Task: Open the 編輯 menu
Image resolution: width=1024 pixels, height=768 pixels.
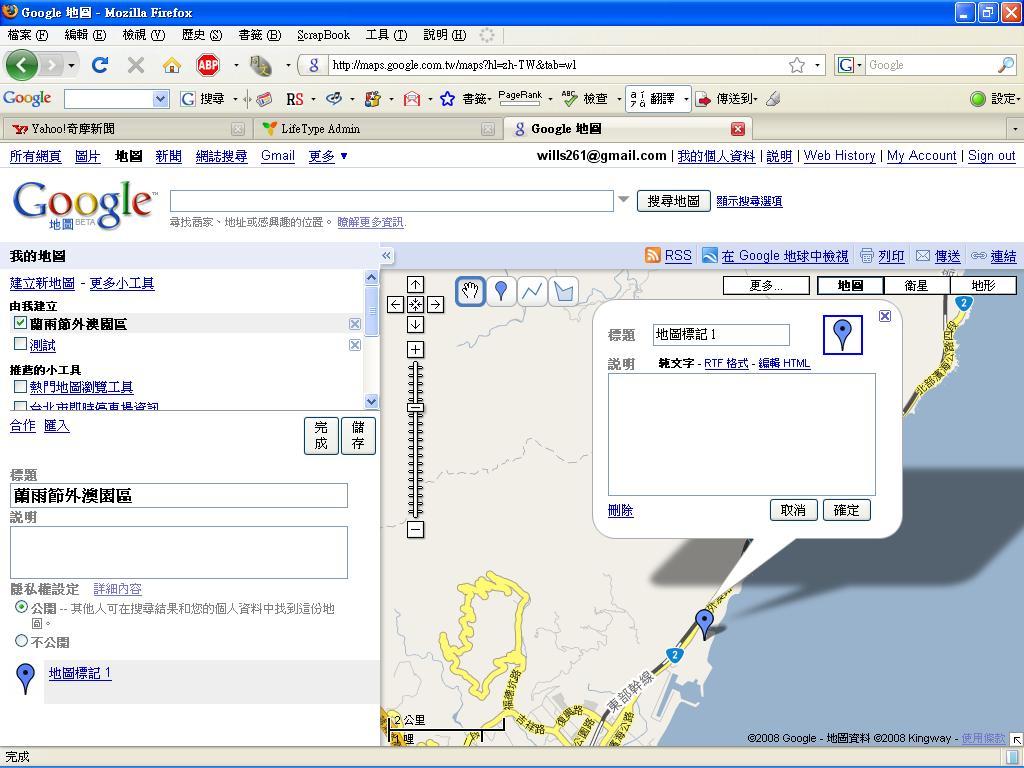Action: (x=85, y=35)
